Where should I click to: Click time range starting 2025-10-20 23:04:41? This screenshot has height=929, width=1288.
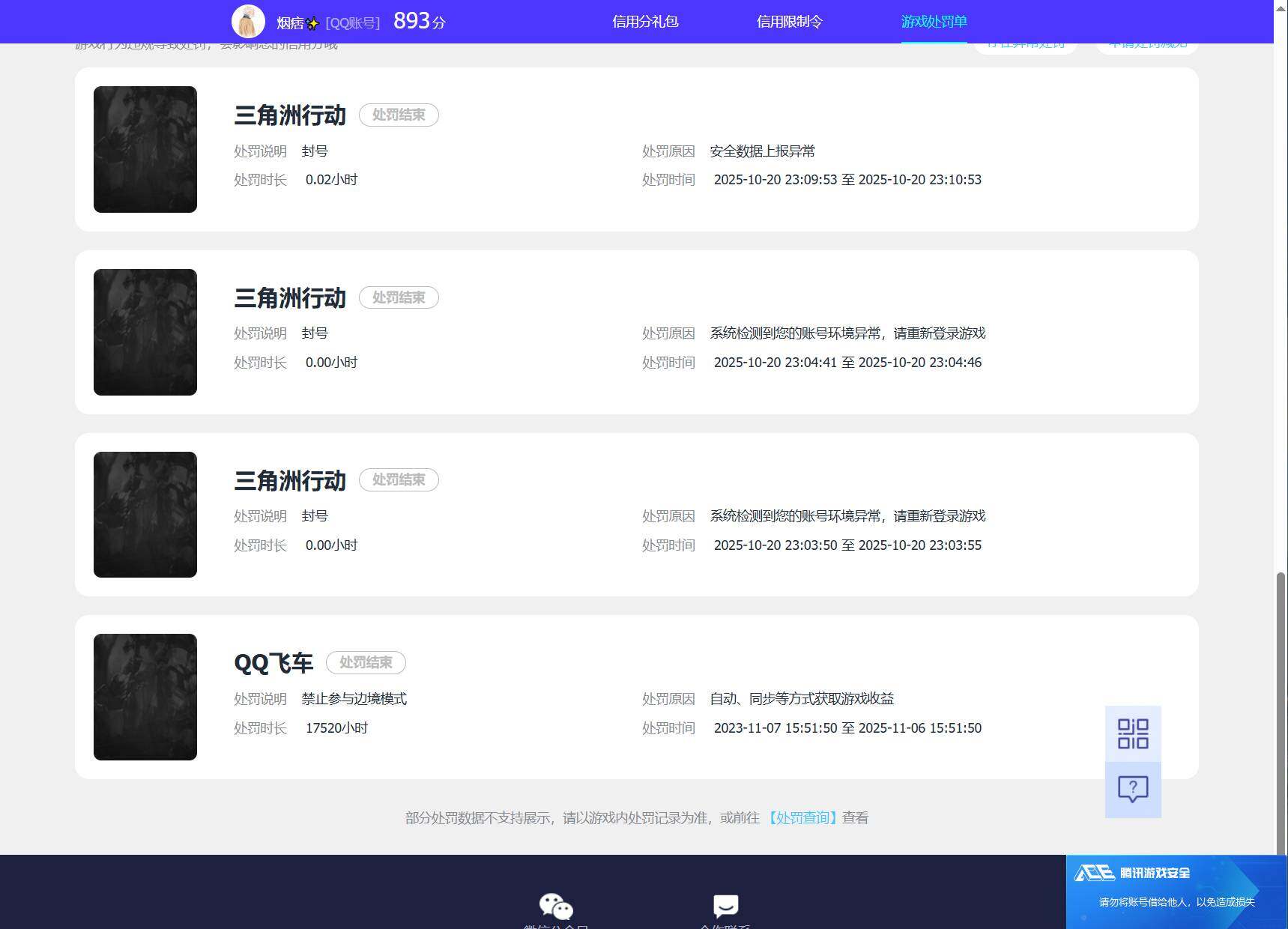pos(847,363)
